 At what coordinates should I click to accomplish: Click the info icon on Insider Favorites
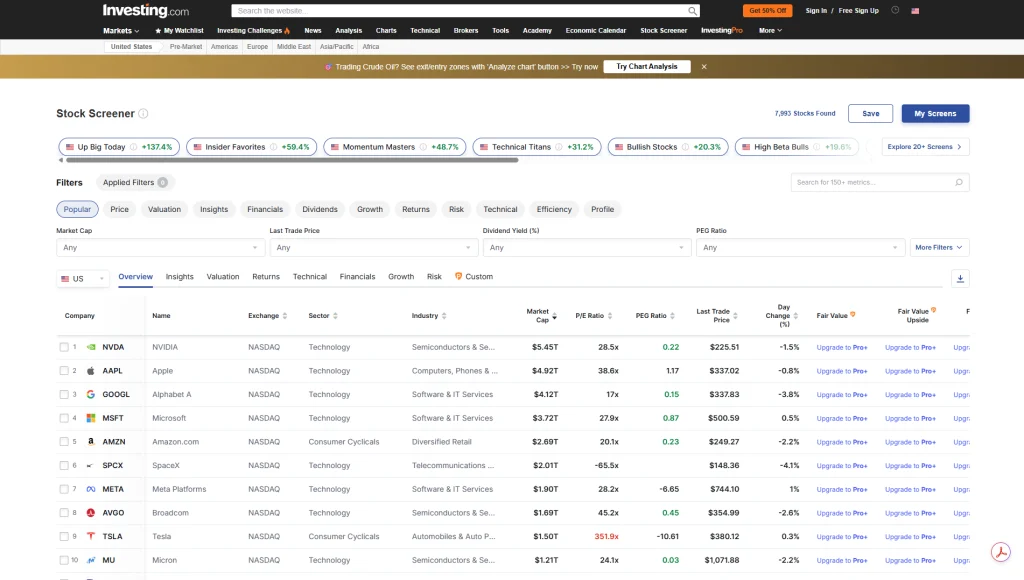(x=274, y=147)
